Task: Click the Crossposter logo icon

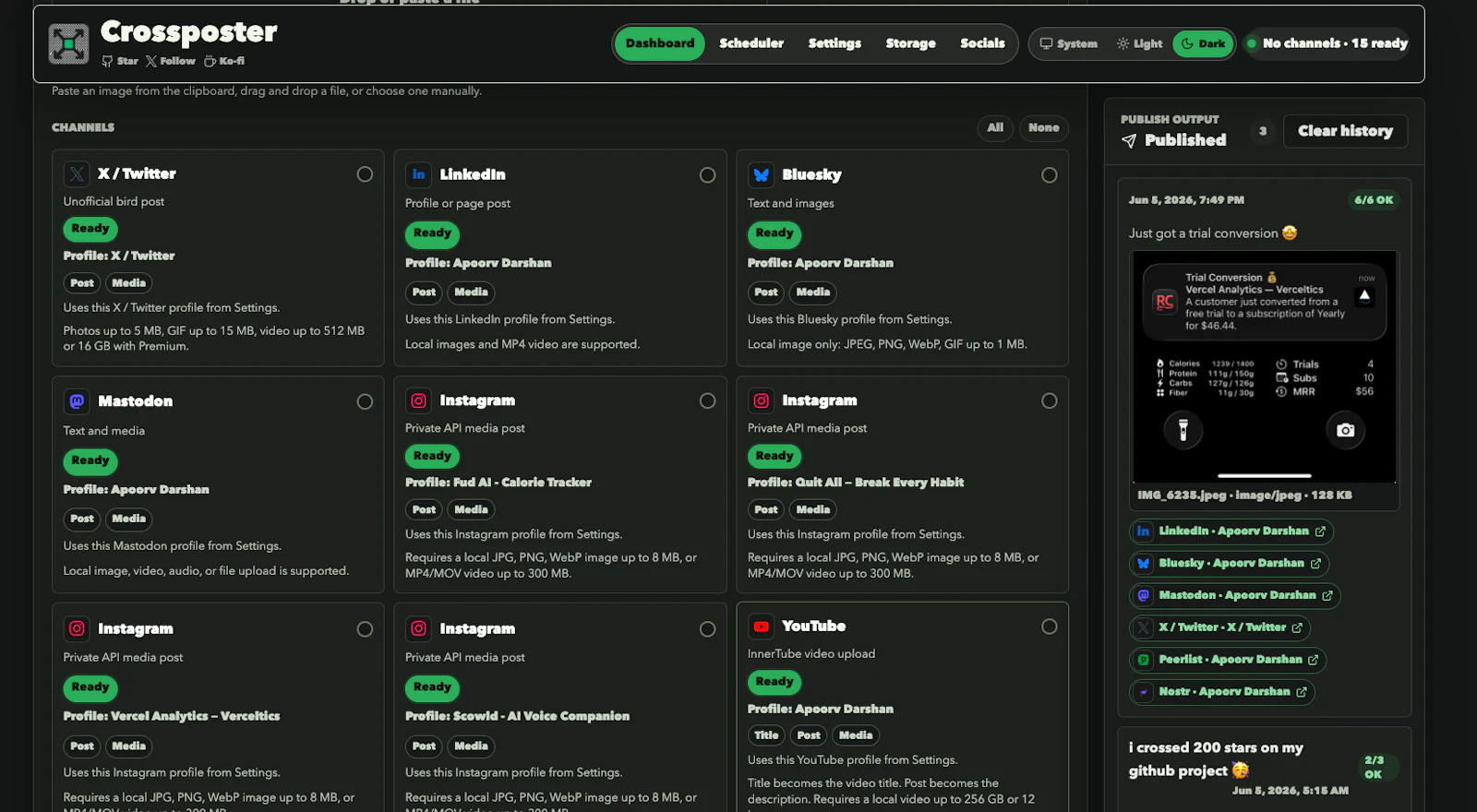Action: 68,43
